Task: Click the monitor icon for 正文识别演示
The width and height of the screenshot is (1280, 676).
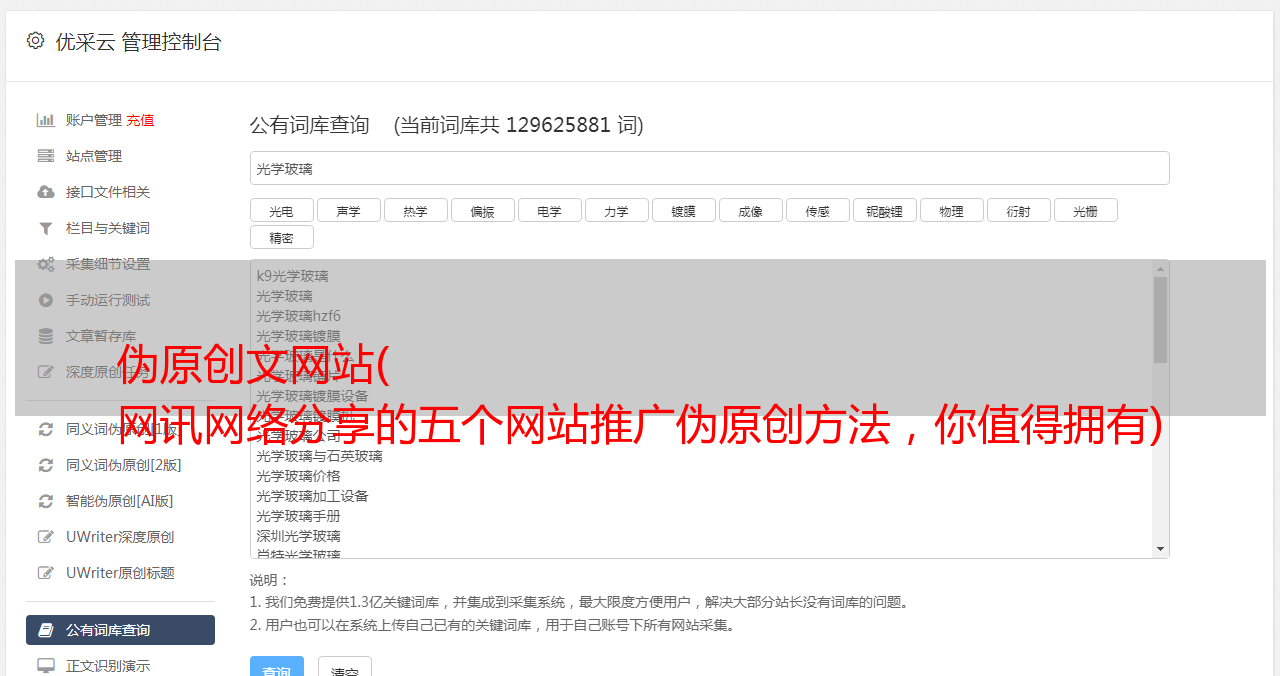Action: (46, 665)
